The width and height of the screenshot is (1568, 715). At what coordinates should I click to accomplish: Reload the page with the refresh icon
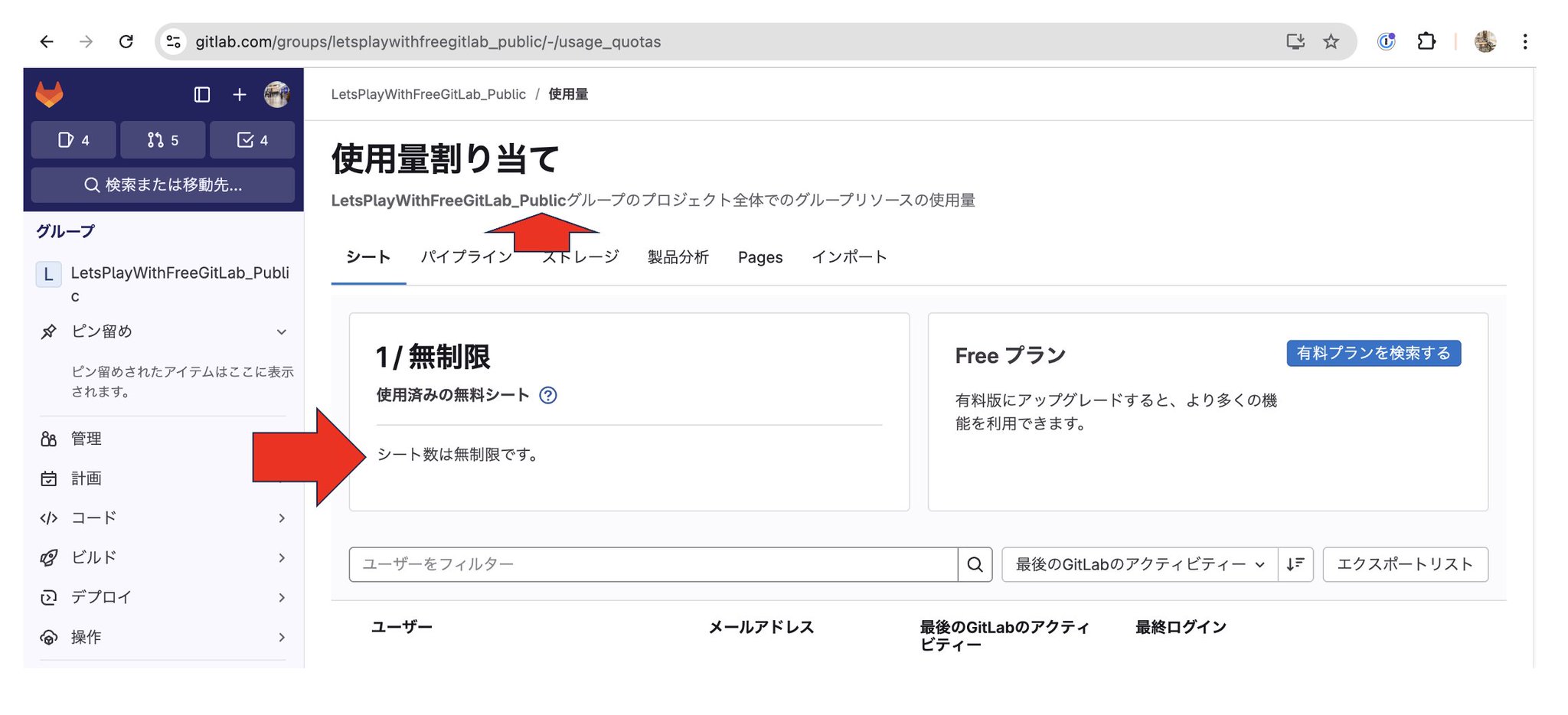[126, 41]
